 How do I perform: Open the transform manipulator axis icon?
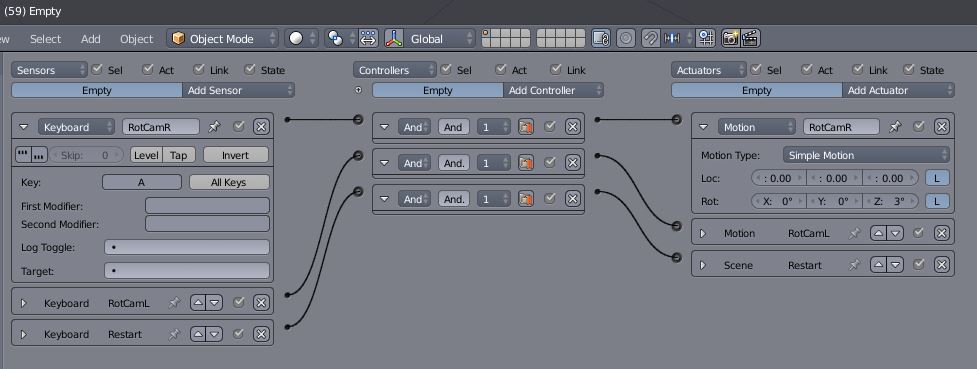(394, 39)
